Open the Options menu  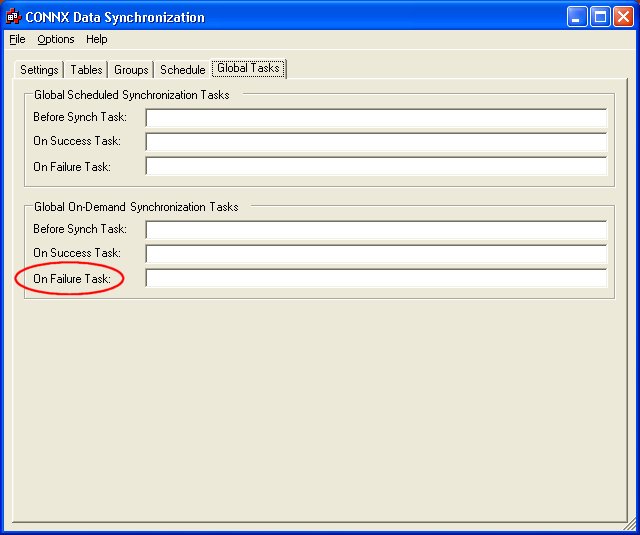click(56, 39)
